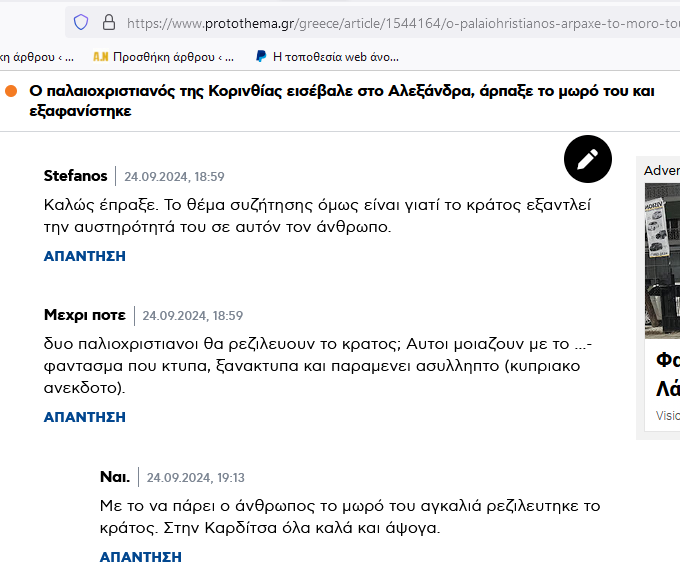Click the black pencil write-comment button
Screen dimensions: 680x586
[x=588, y=159]
